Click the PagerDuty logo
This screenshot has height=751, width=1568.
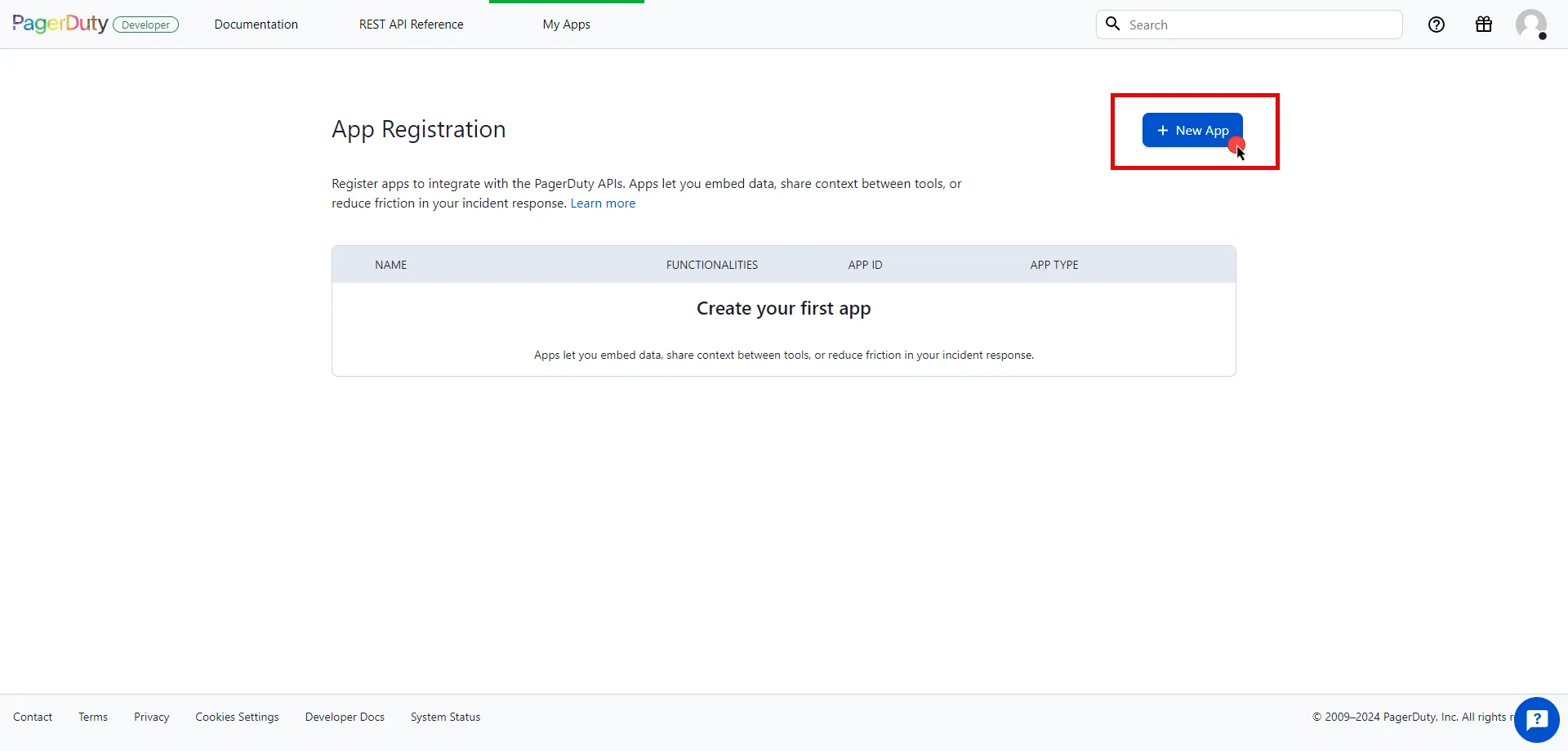tap(59, 23)
